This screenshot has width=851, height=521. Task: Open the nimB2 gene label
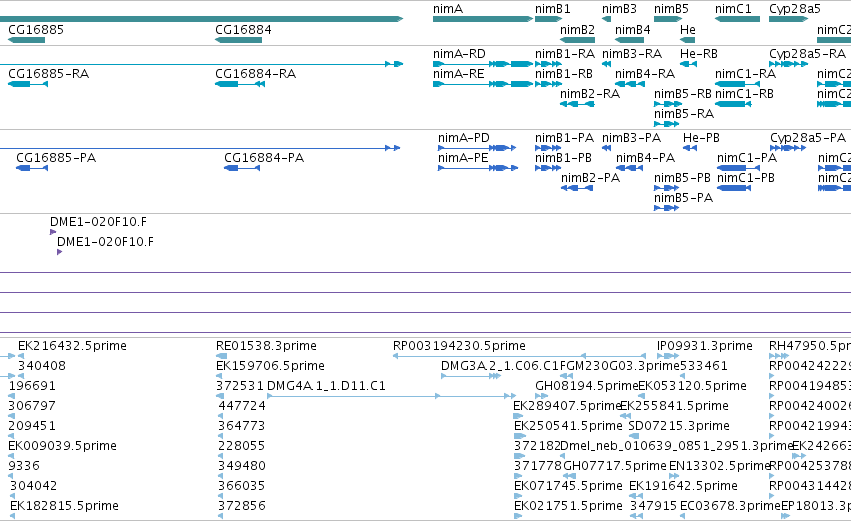point(577,30)
